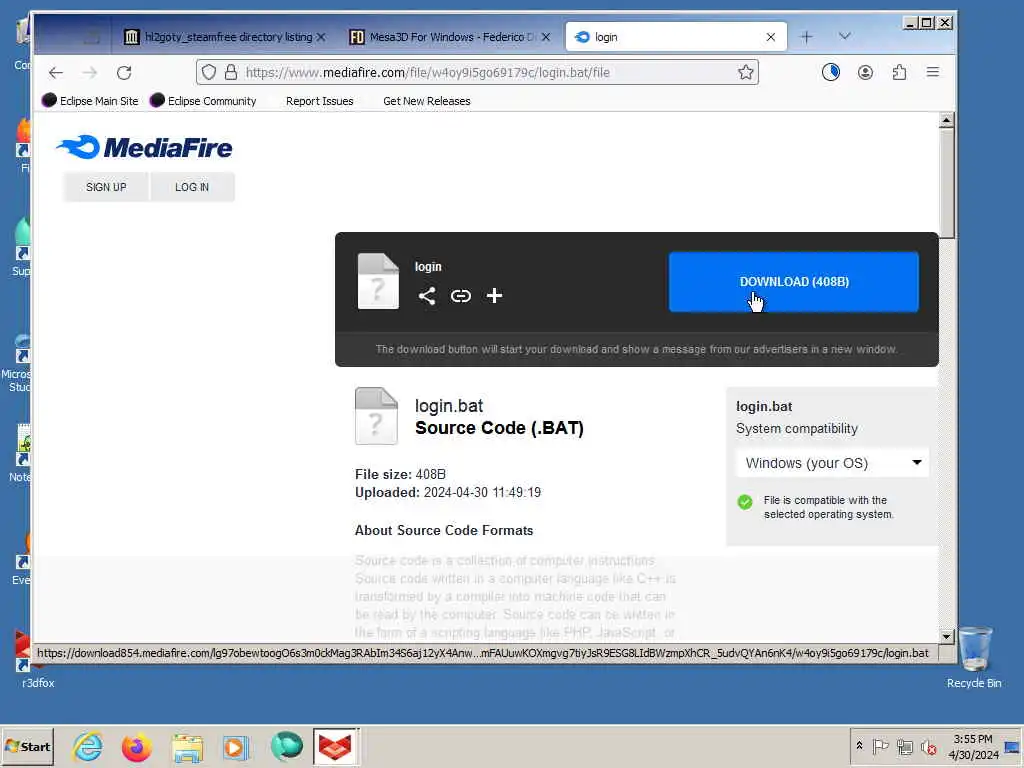Click the browser Back arrow
This screenshot has height=768, width=1024.
coord(56,72)
